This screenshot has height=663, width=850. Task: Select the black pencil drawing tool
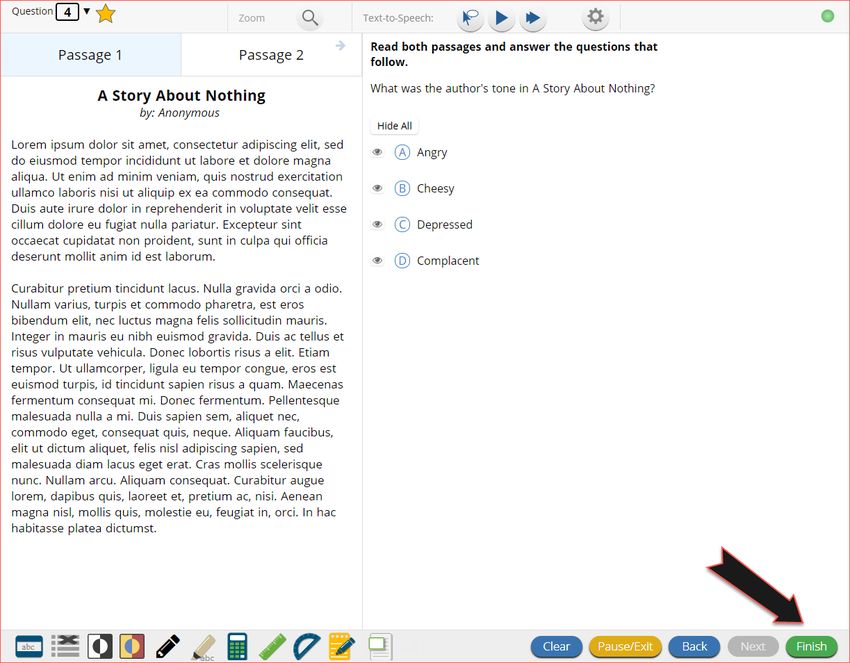click(168, 646)
